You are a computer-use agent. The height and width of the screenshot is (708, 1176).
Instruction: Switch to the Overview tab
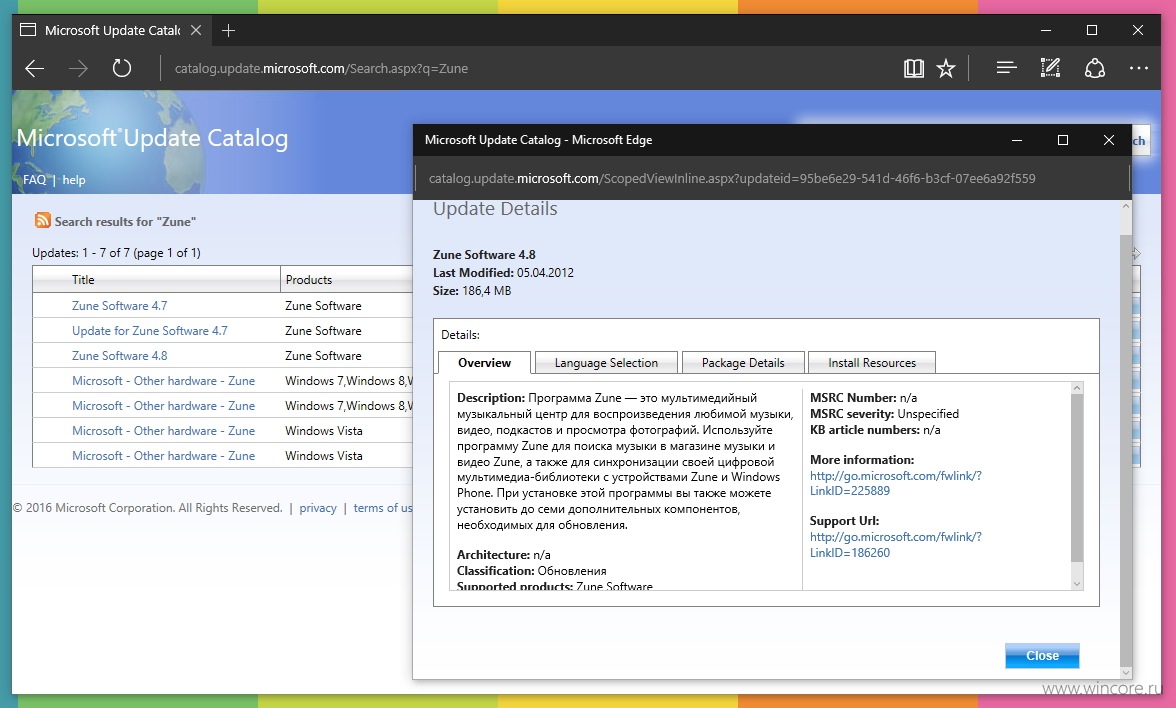[484, 362]
